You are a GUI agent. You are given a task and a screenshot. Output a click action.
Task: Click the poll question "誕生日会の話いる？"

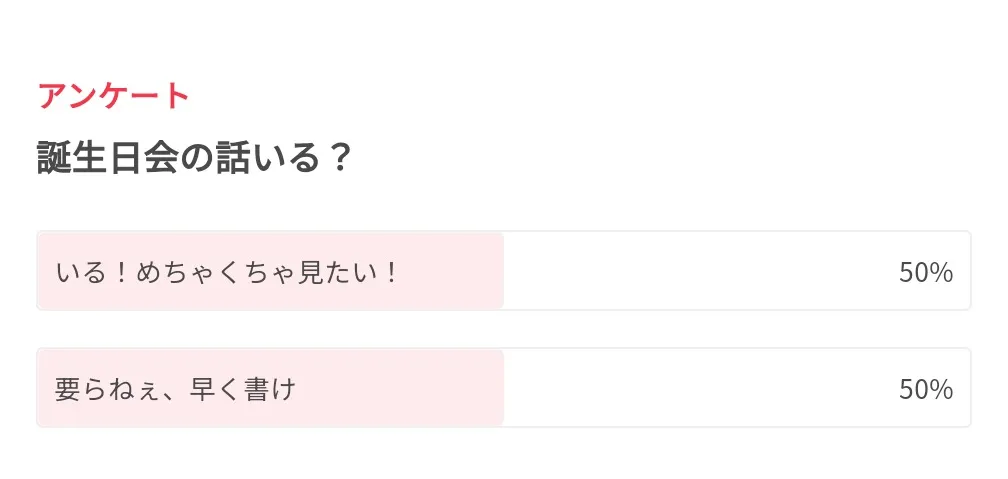click(194, 158)
